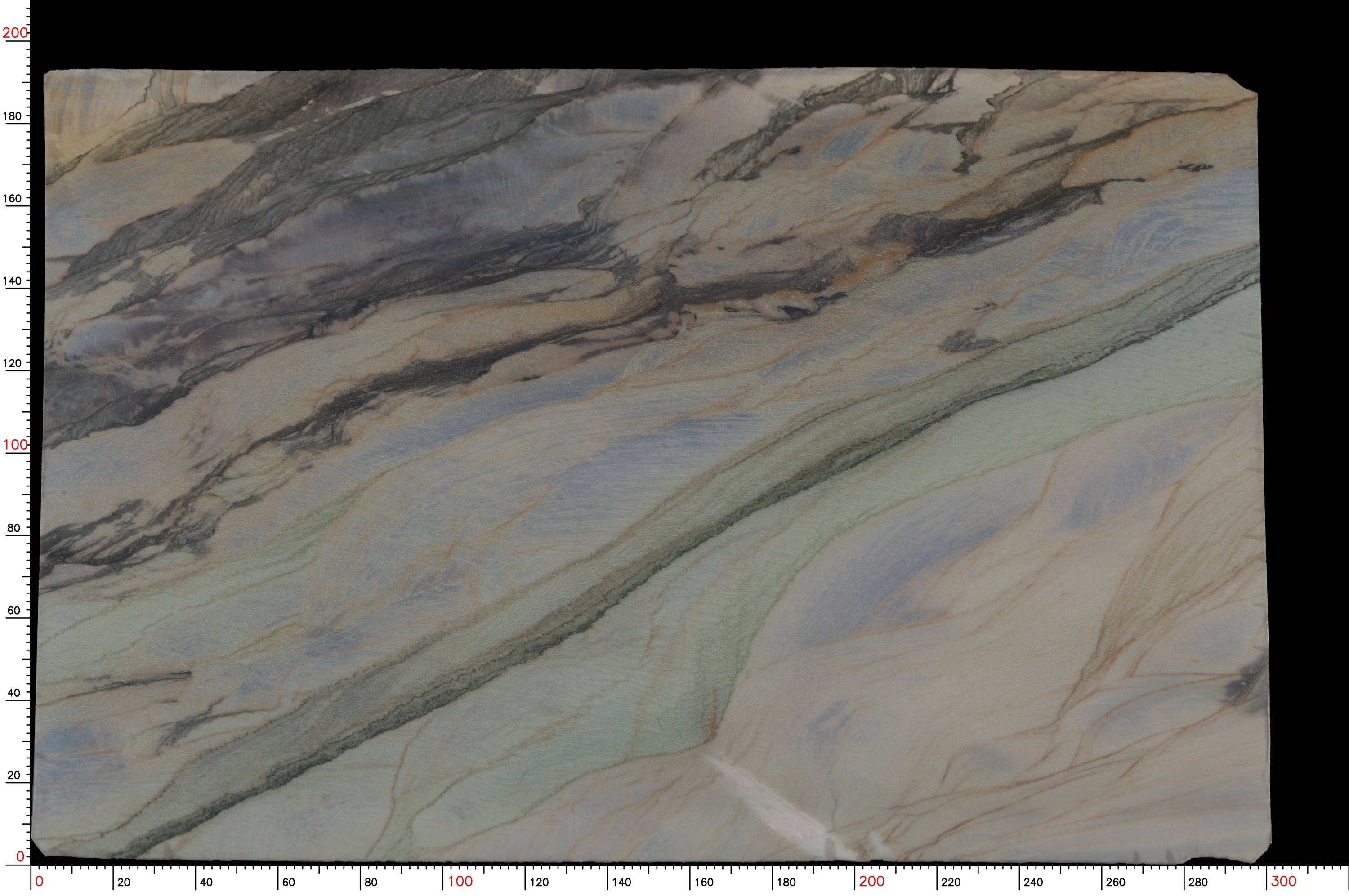Click the 160 label on the horizontal ruler

(703, 882)
